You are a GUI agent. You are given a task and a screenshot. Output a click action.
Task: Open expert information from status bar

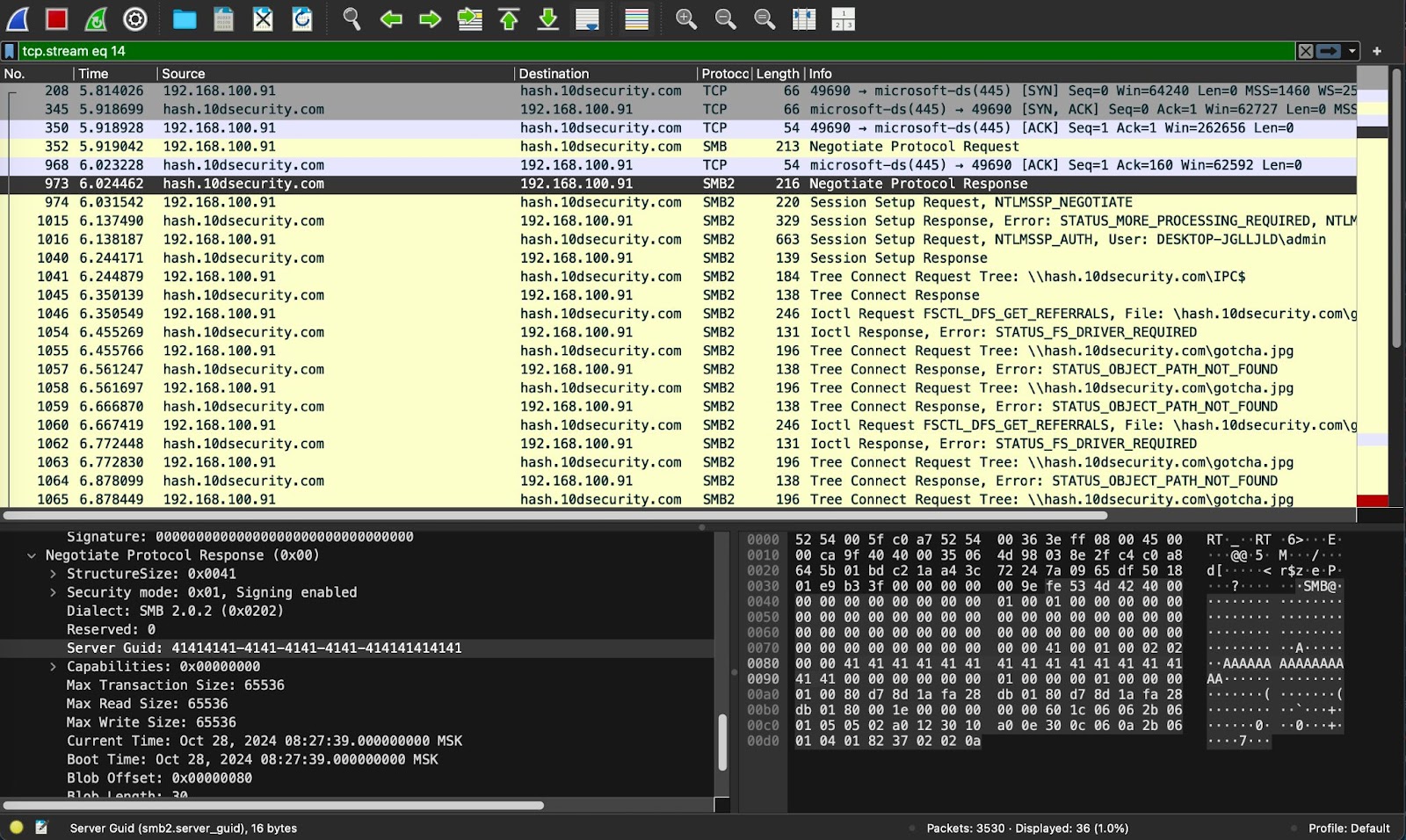(x=17, y=827)
